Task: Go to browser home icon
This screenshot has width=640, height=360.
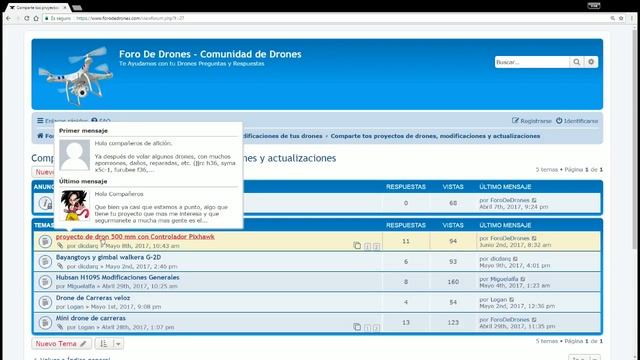Action: coord(36,18)
